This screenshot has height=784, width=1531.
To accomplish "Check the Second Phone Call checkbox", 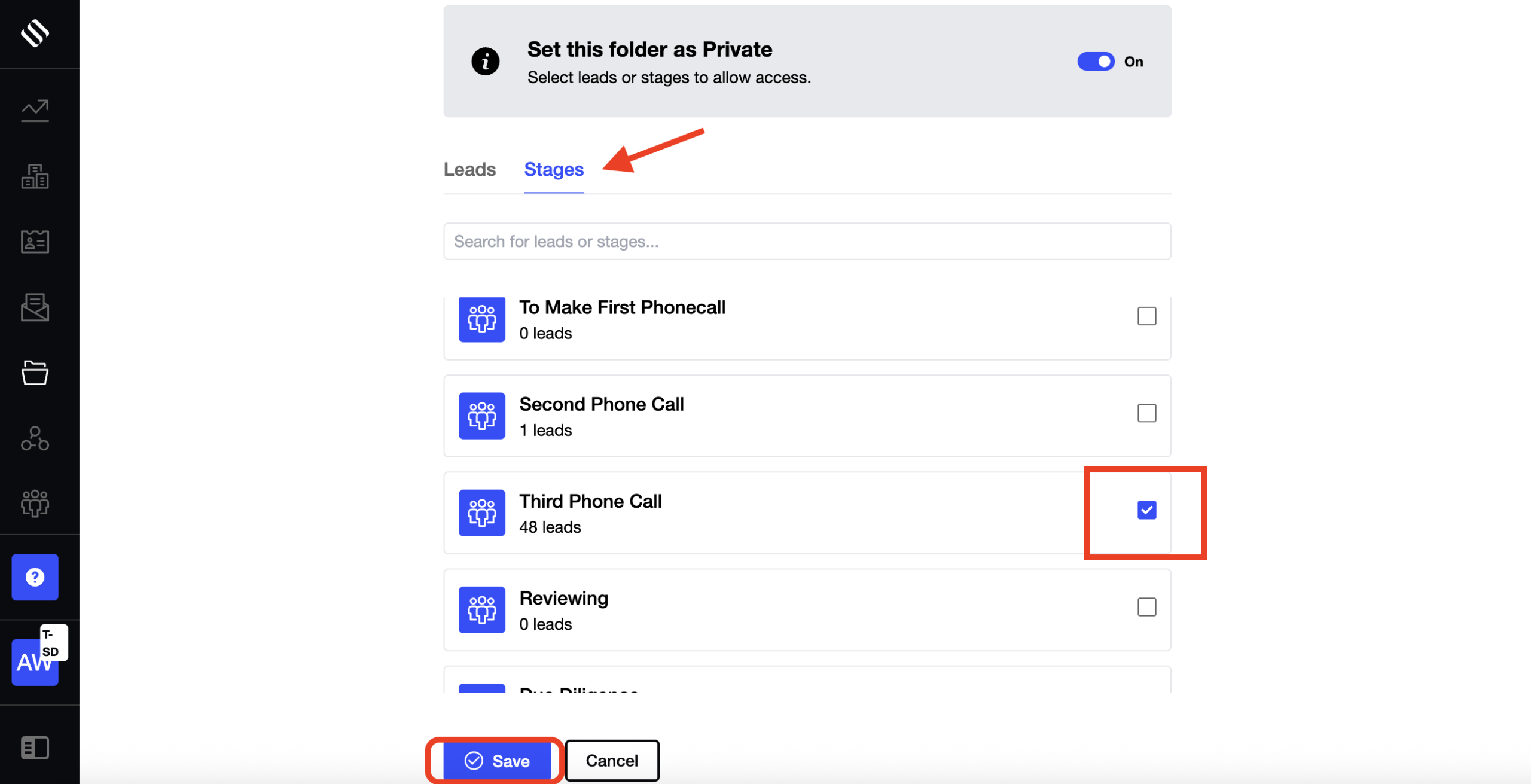I will point(1146,413).
